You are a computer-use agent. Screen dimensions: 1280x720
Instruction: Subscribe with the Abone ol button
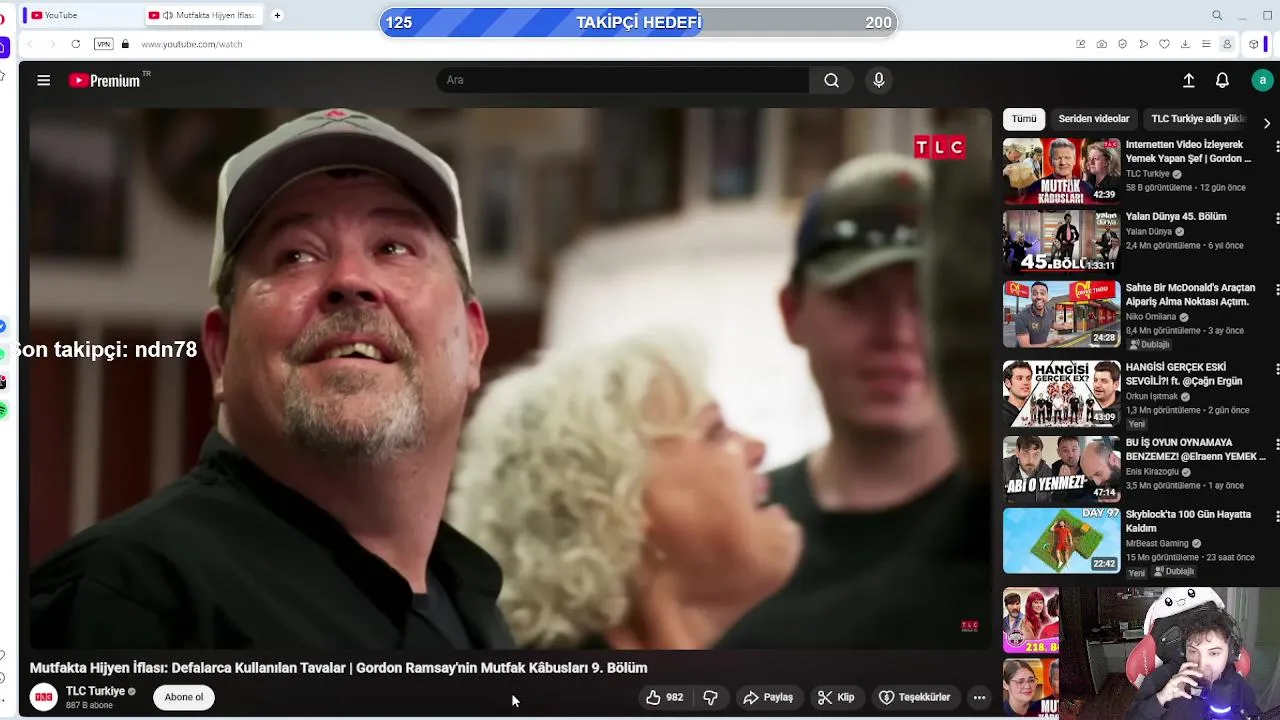click(x=184, y=697)
